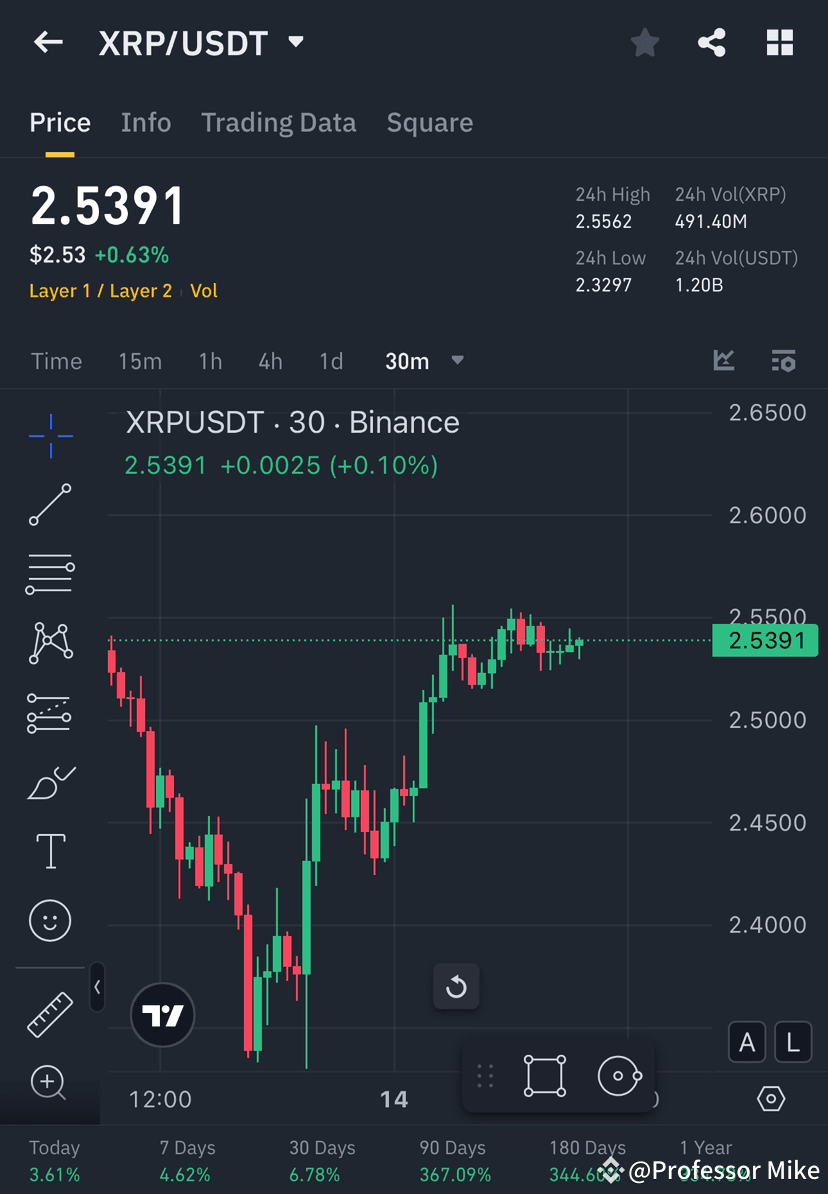Screen dimensions: 828x1194
Task: Select the measure ruler tool
Action: click(50, 1012)
